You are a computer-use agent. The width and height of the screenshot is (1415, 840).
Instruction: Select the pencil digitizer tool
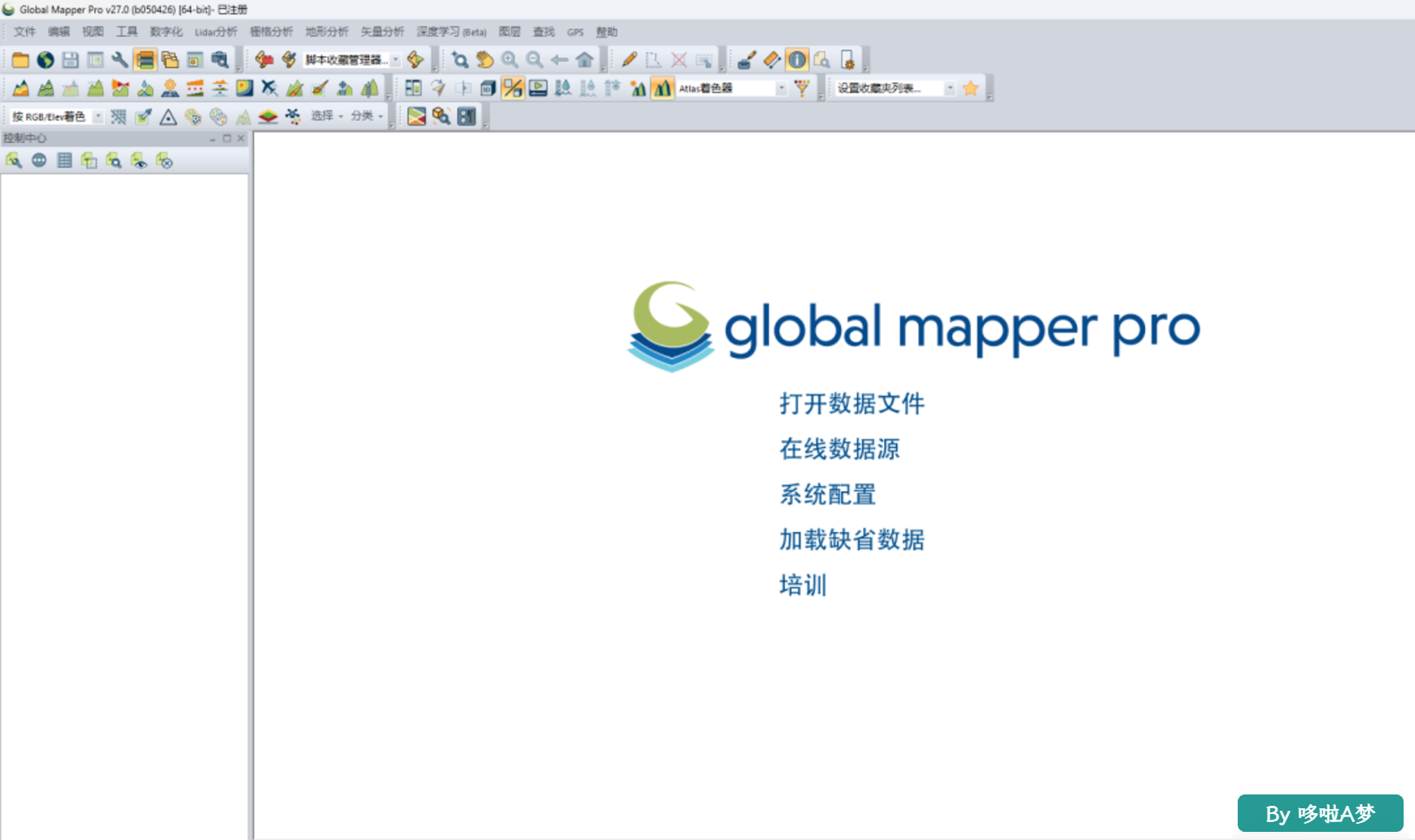[x=629, y=60]
